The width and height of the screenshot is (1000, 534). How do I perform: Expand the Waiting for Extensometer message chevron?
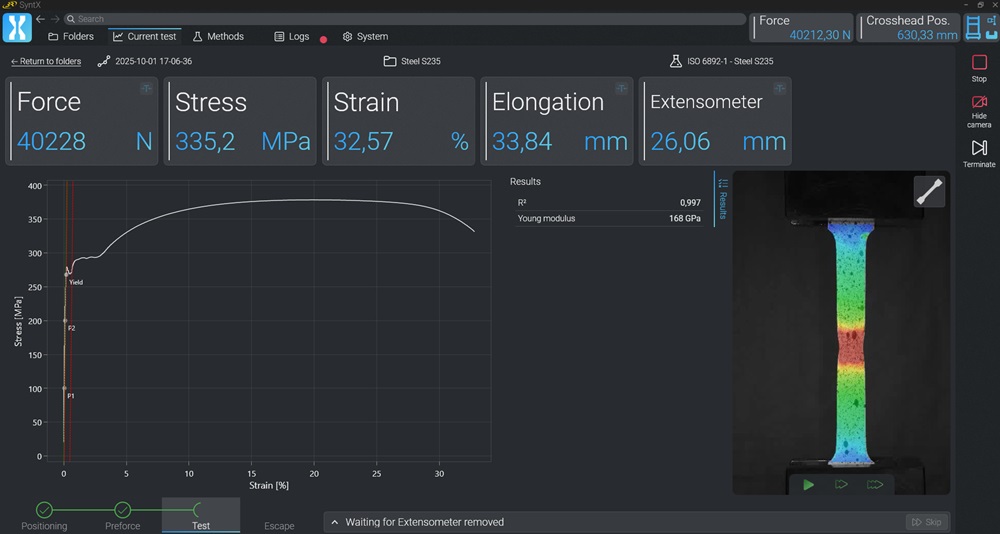(333, 522)
